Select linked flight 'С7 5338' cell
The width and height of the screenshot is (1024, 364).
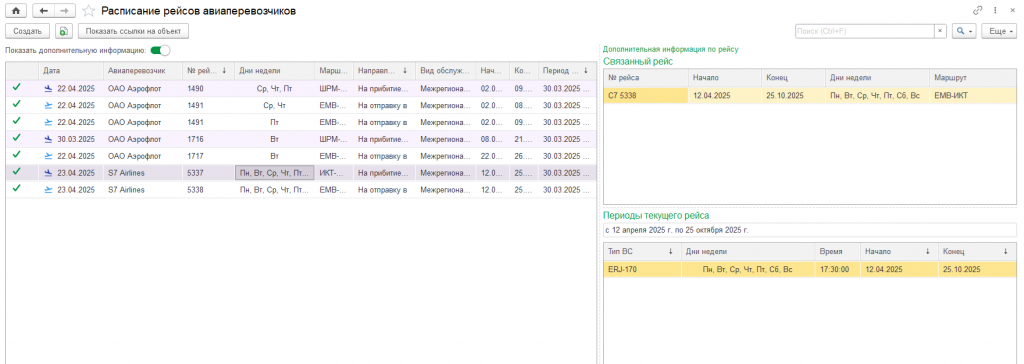646,95
